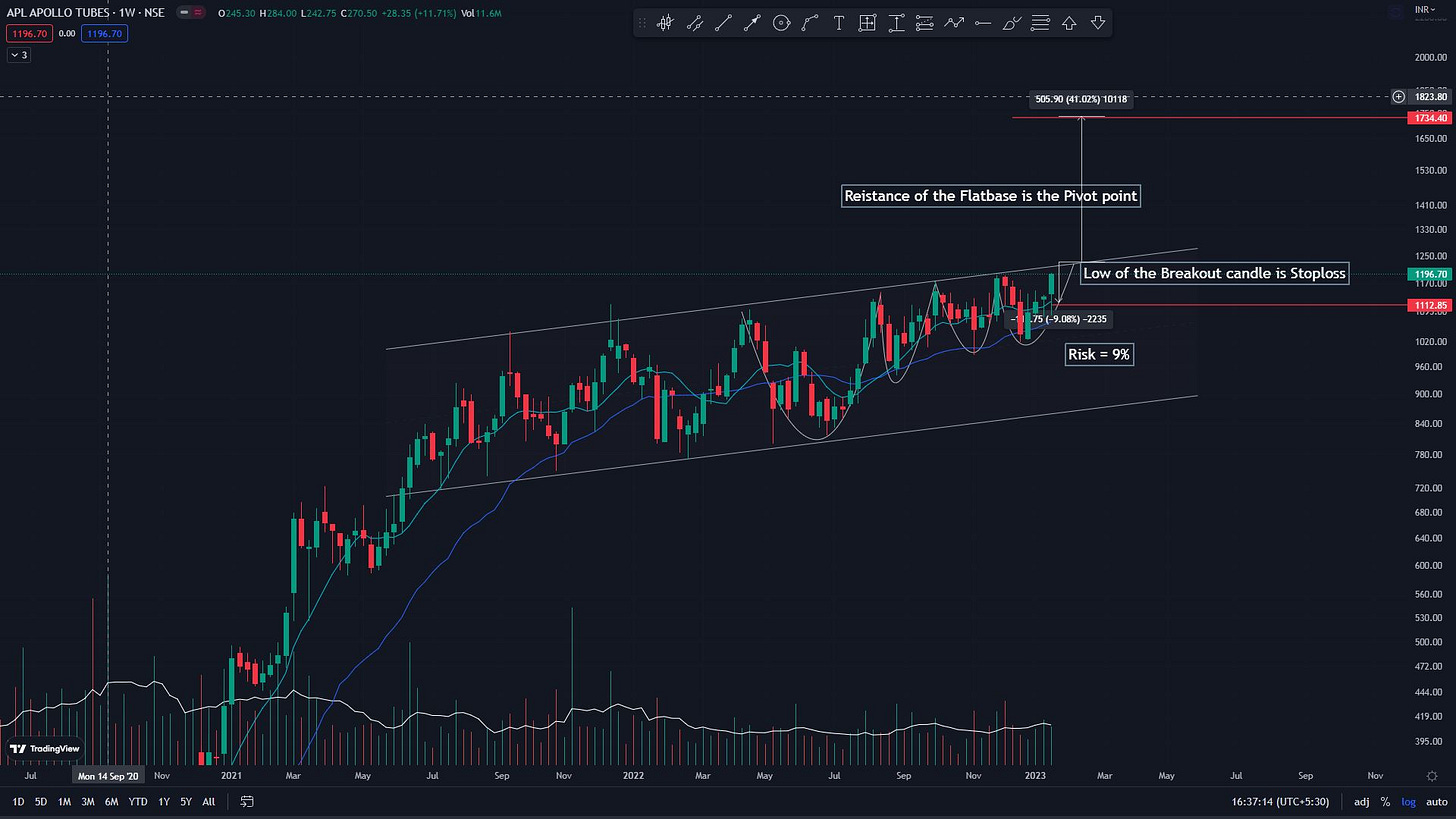This screenshot has width=1456, height=819.
Task: Select 'Reistance of the Flatbase is the Pivot point' note
Action: (x=990, y=196)
